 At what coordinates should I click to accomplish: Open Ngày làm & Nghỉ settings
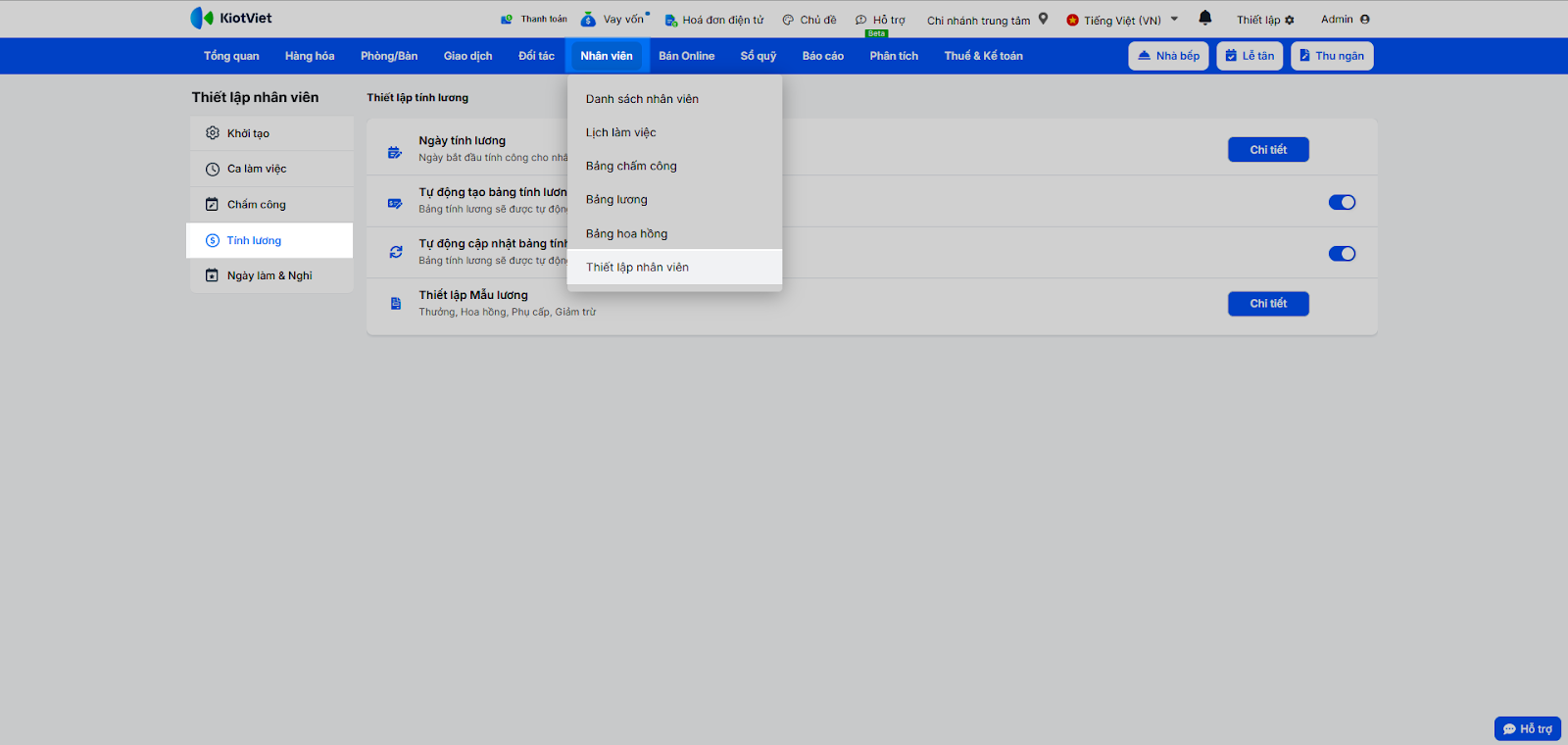[x=271, y=275]
